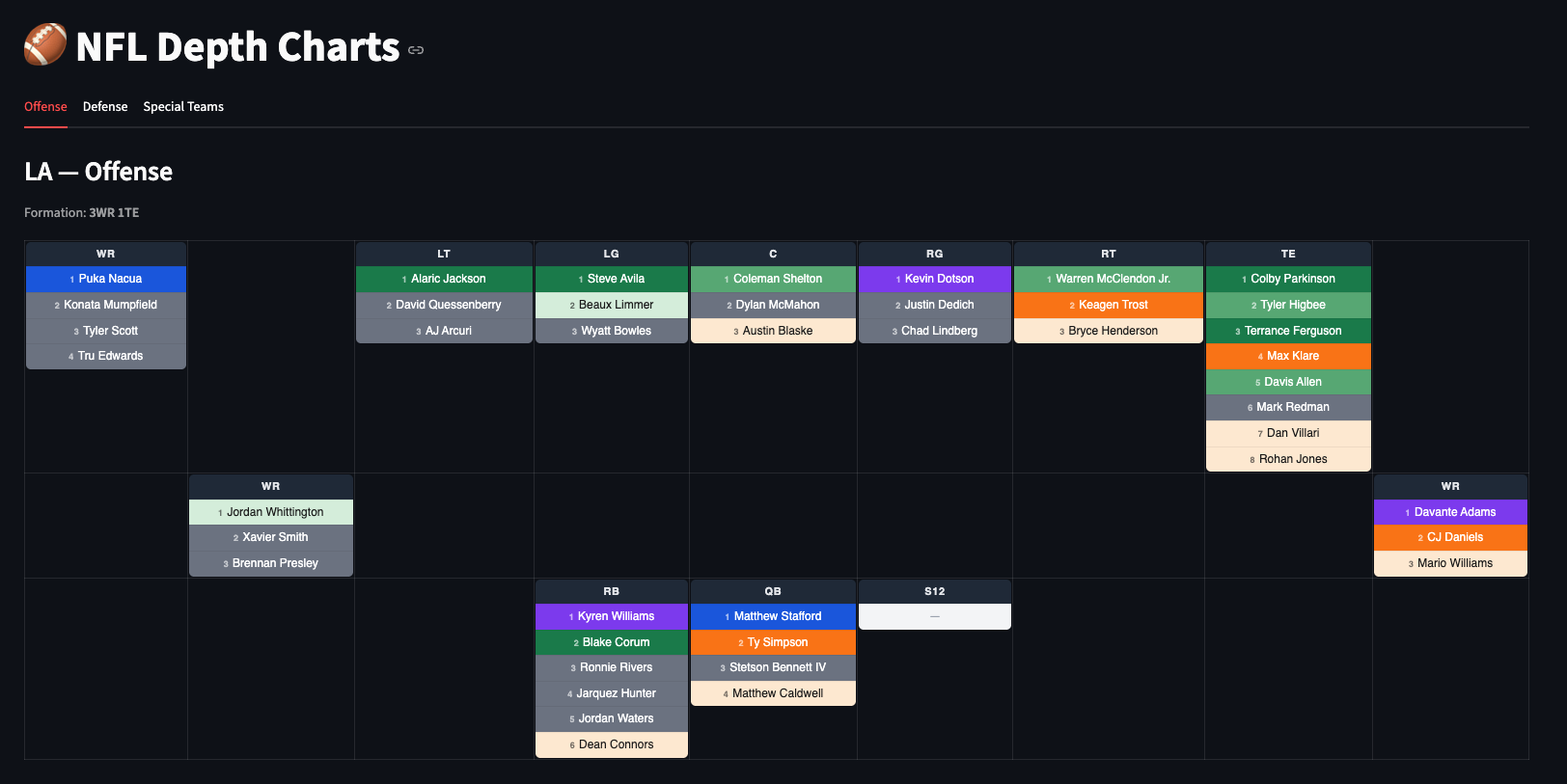
Task: Click Warren McClendon Jr. at right tackle
Action: click(1109, 279)
